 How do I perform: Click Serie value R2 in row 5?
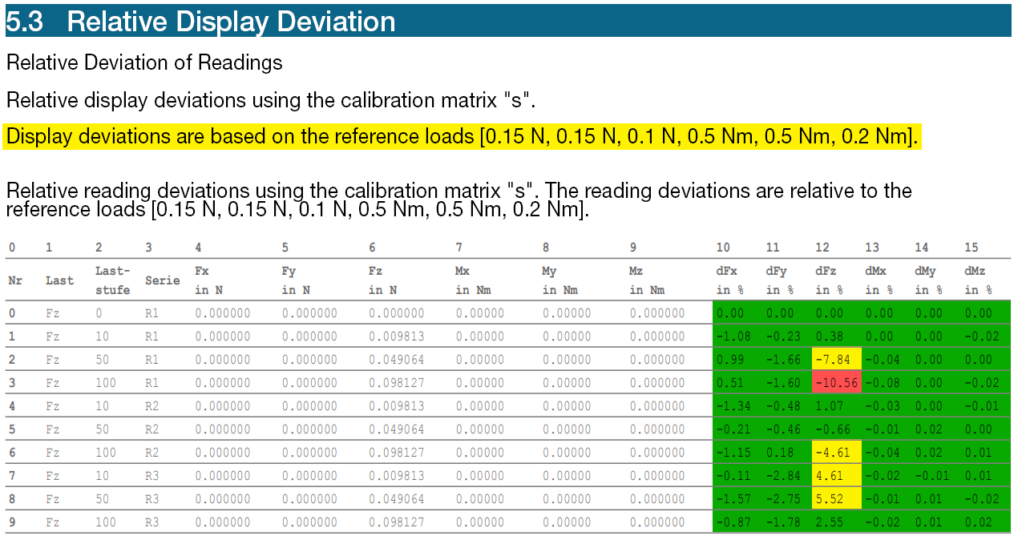(152, 430)
